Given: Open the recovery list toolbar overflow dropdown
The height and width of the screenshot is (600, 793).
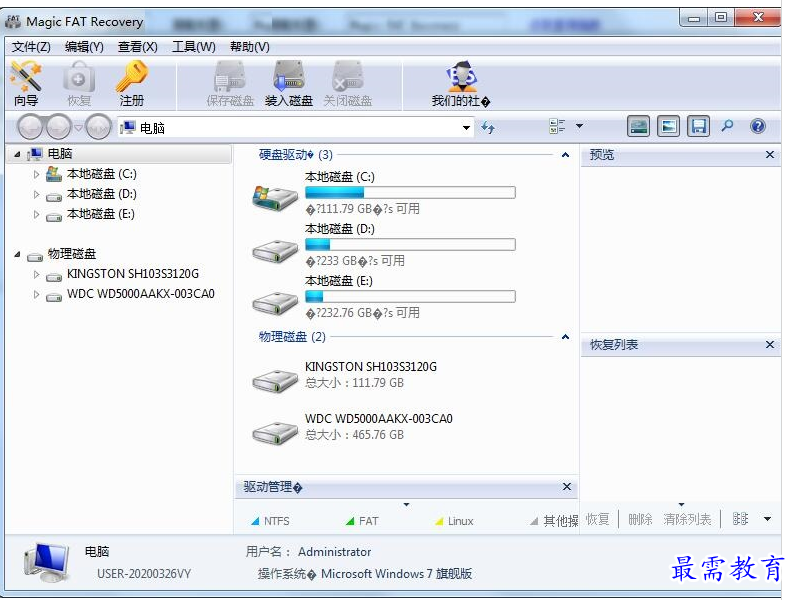Looking at the screenshot, I should tap(768, 519).
